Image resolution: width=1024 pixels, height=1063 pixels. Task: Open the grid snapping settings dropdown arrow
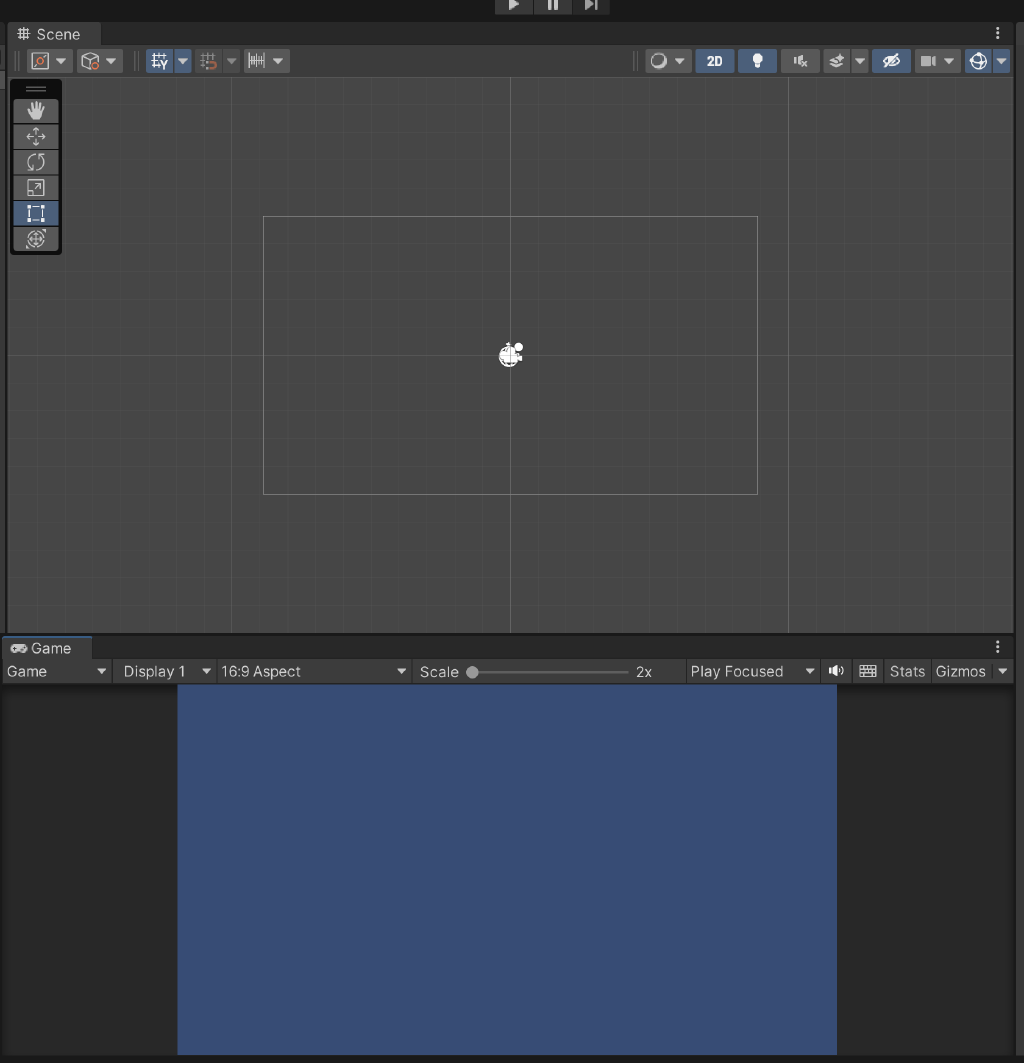pyautogui.click(x=232, y=61)
